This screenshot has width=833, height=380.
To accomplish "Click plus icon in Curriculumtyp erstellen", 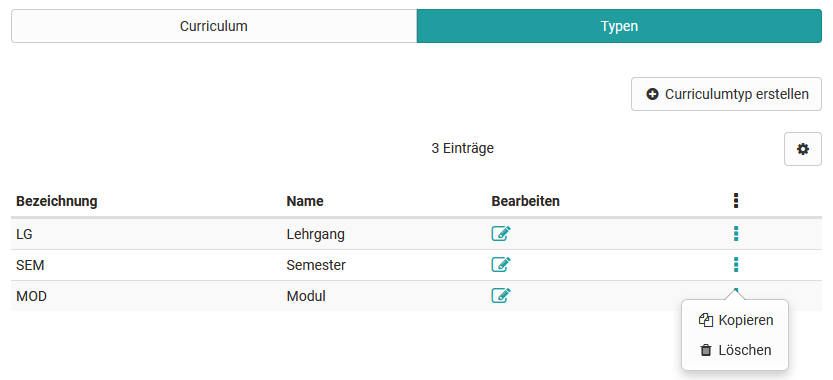I will (652, 94).
